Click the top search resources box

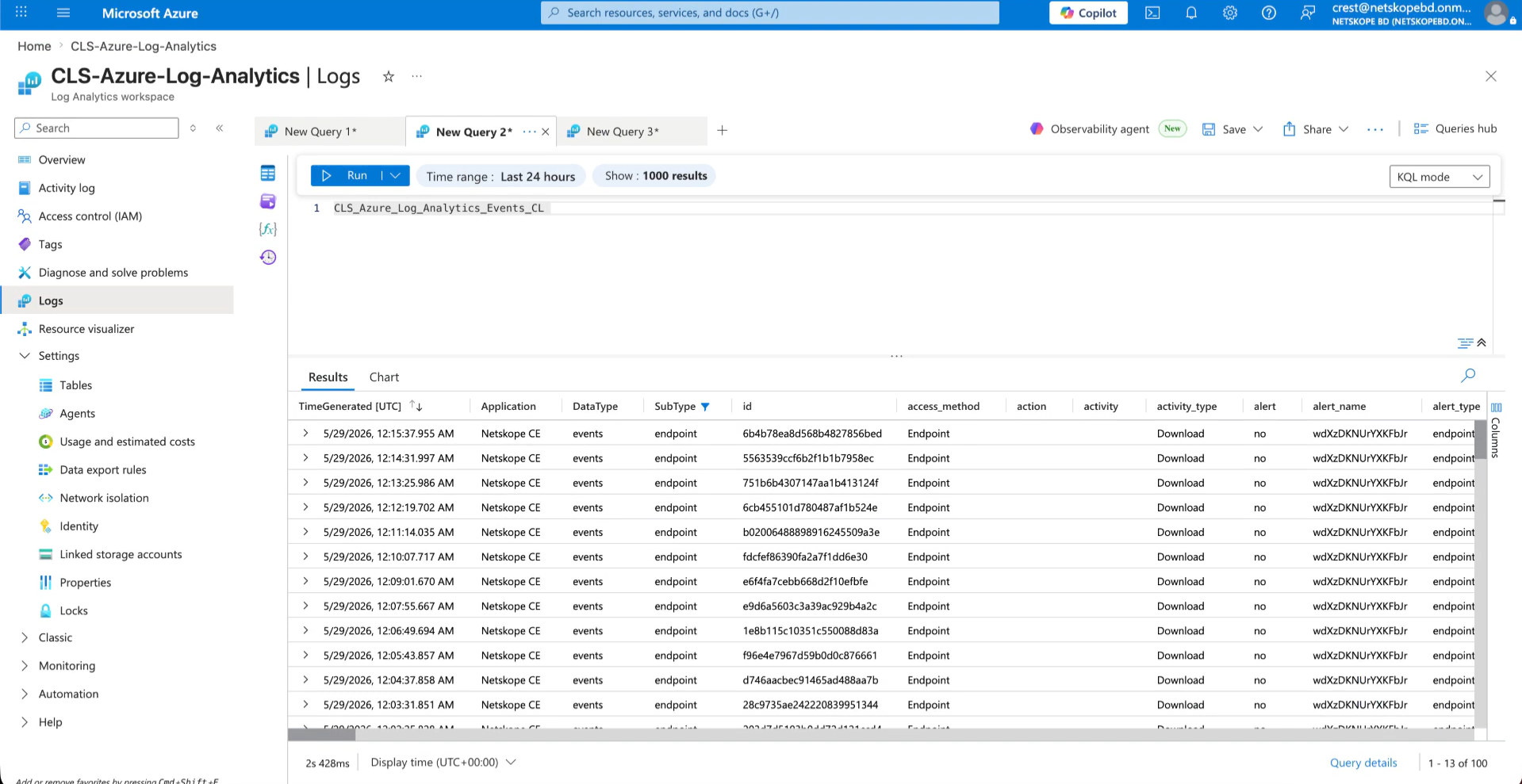769,13
